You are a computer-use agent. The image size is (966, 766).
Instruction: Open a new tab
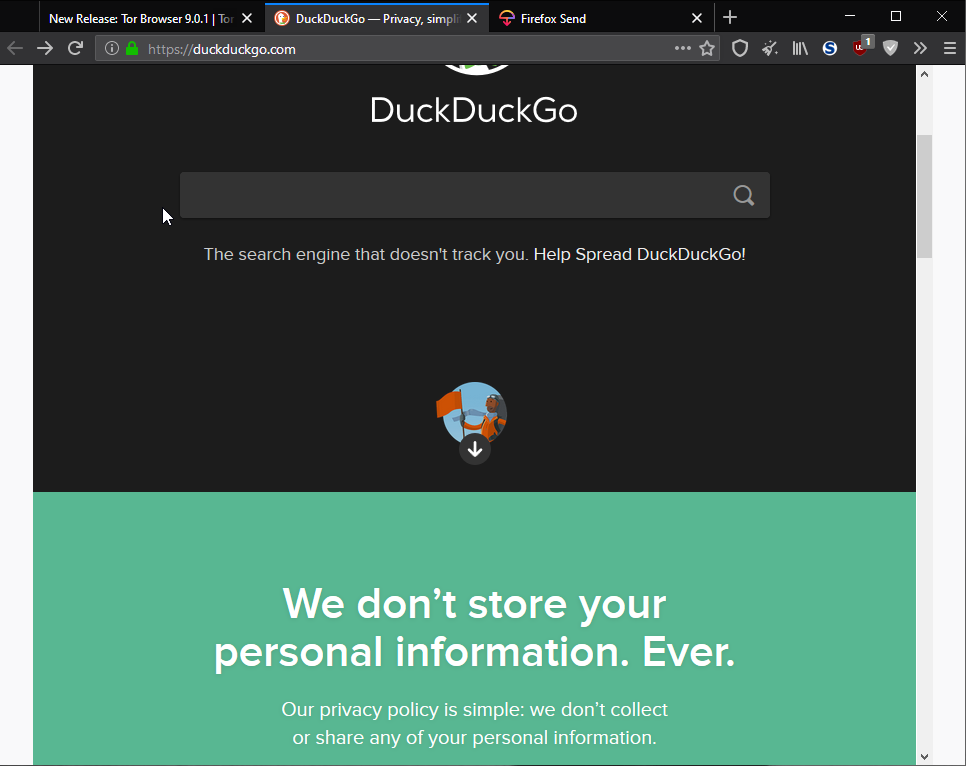tap(730, 18)
